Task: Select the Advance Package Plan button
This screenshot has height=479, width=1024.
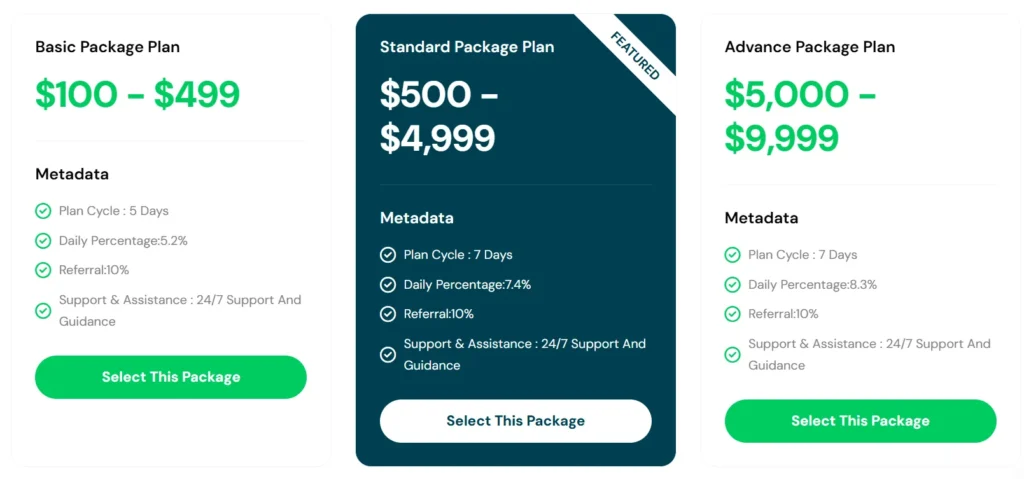Action: point(860,421)
